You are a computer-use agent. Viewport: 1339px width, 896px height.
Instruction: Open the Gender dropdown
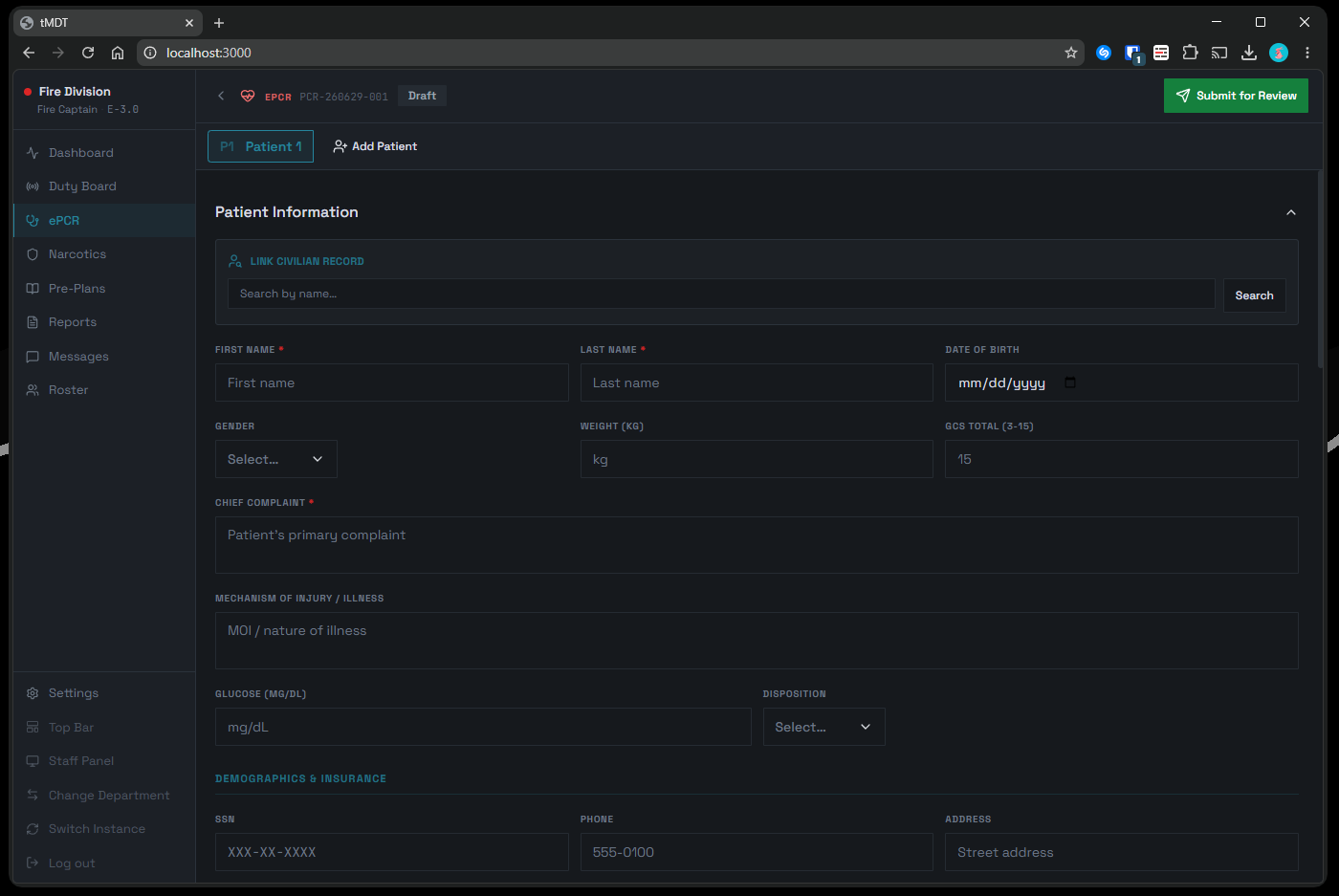click(276, 459)
